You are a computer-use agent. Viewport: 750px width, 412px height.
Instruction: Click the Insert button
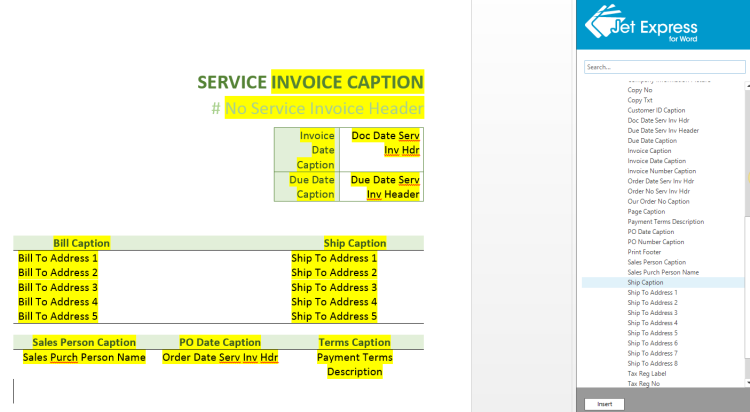tap(605, 404)
